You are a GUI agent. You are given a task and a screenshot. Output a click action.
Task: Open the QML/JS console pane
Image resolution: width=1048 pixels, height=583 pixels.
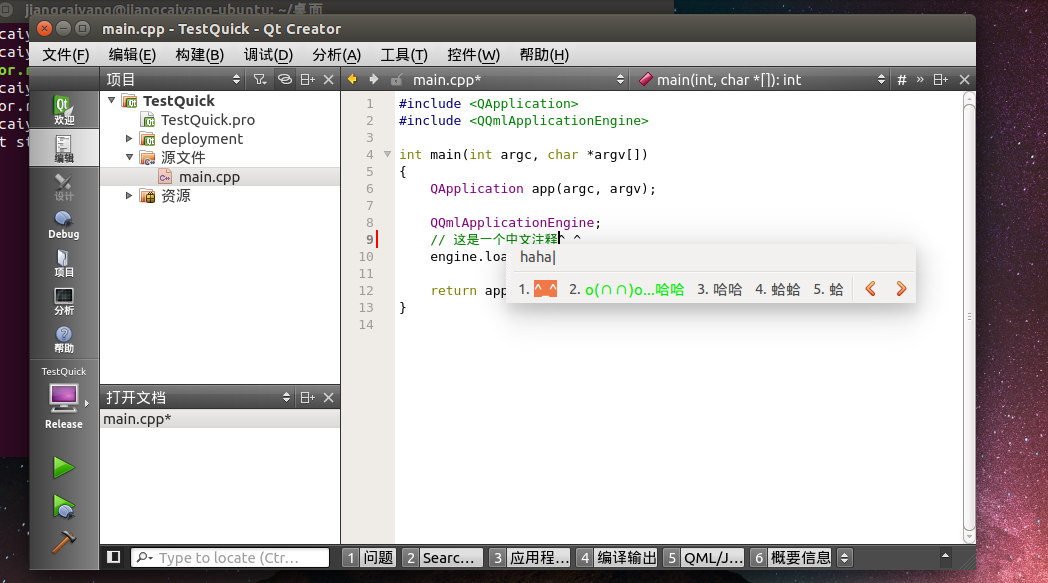704,558
